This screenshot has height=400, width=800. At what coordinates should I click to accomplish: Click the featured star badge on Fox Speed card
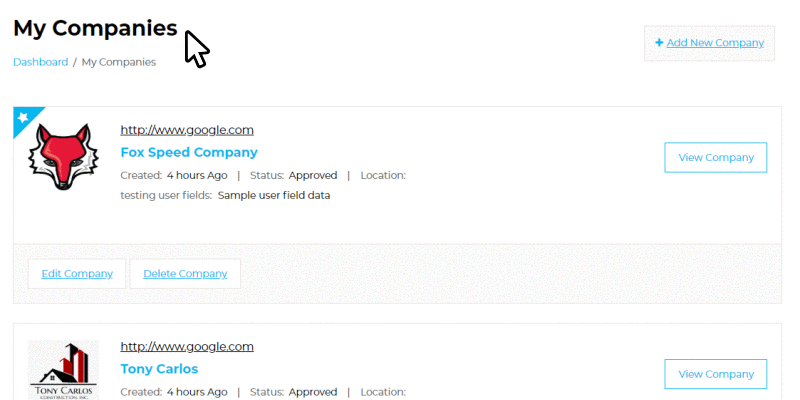tap(23, 118)
